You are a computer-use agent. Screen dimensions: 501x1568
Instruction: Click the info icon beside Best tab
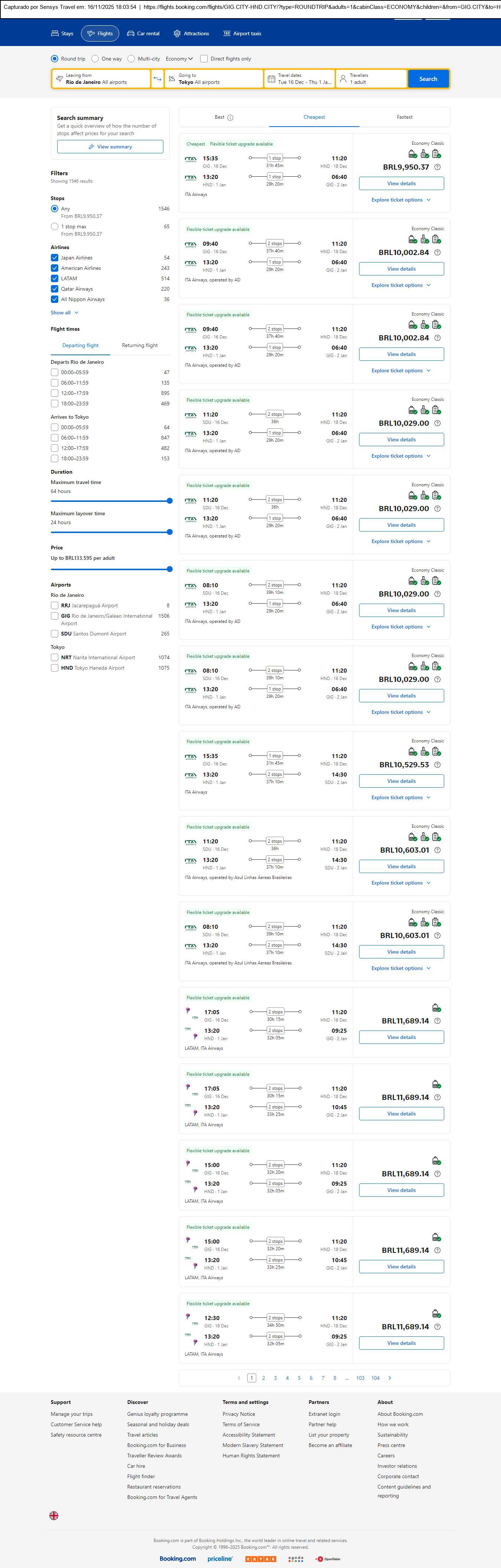coord(230,117)
